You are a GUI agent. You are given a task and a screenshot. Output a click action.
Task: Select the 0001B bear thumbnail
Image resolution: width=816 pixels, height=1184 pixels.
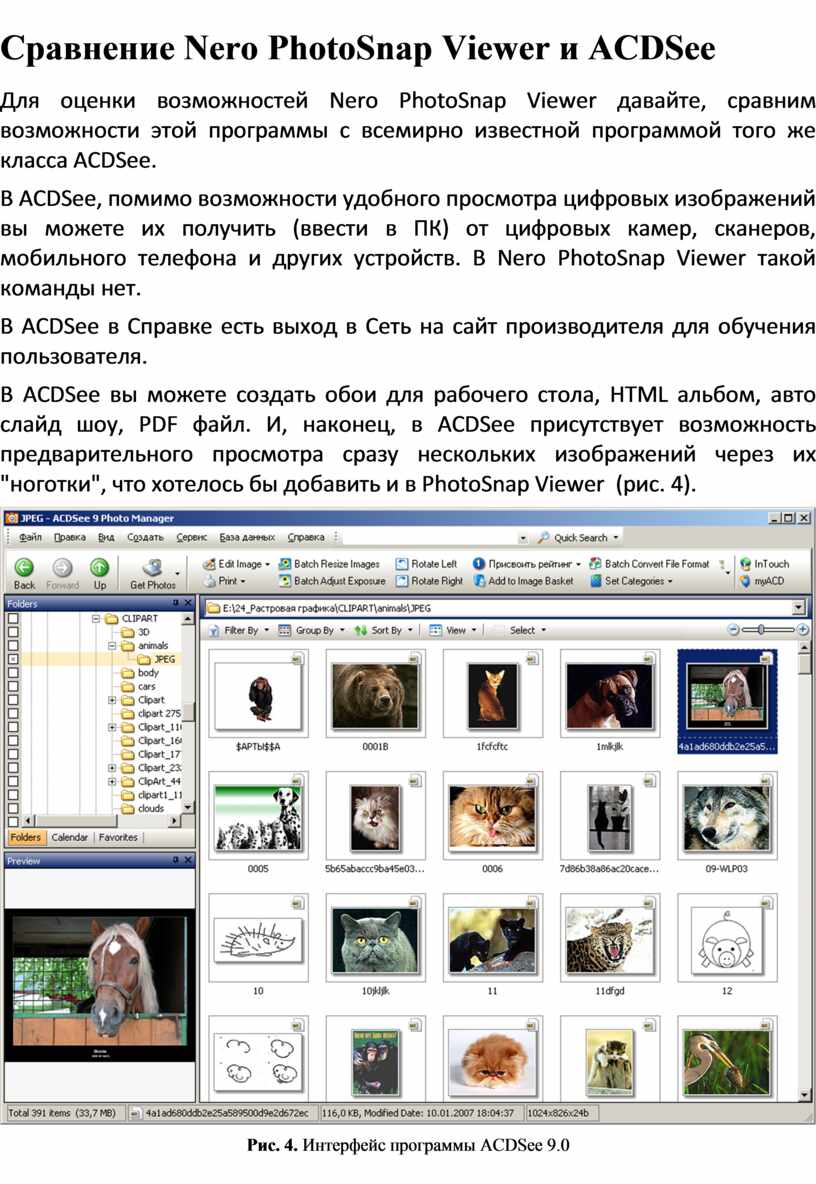pos(375,692)
